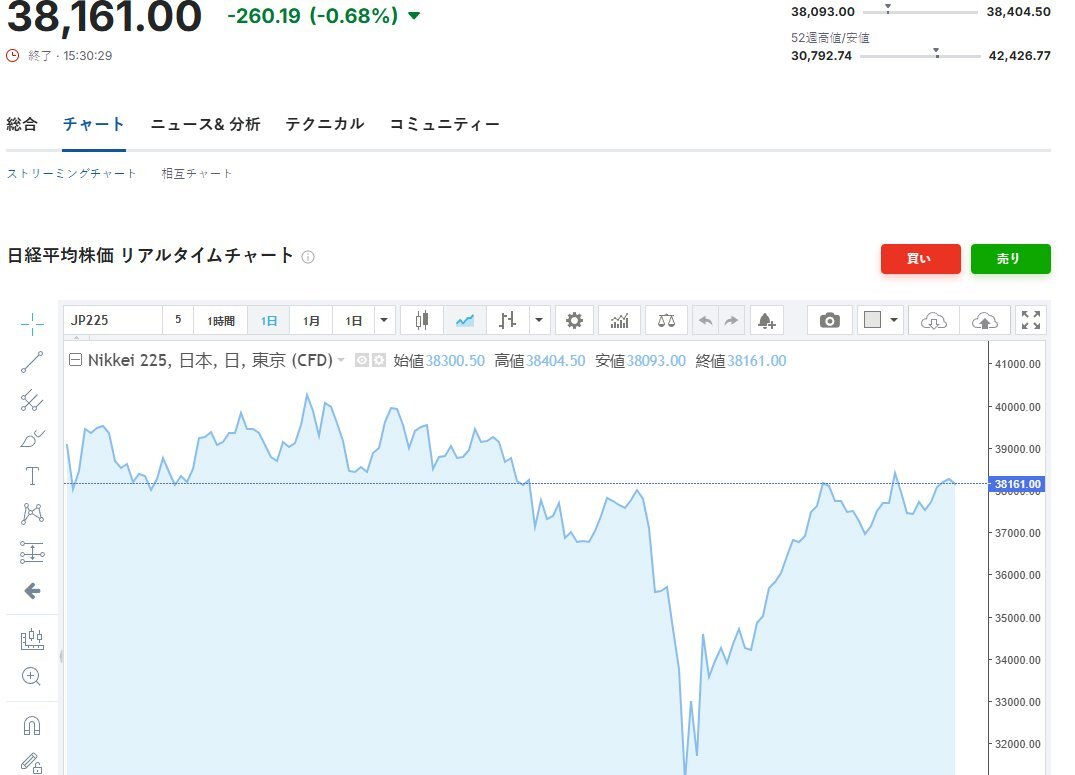Select the XABCD pattern tool
This screenshot has height=775, width=1075.
[32, 514]
